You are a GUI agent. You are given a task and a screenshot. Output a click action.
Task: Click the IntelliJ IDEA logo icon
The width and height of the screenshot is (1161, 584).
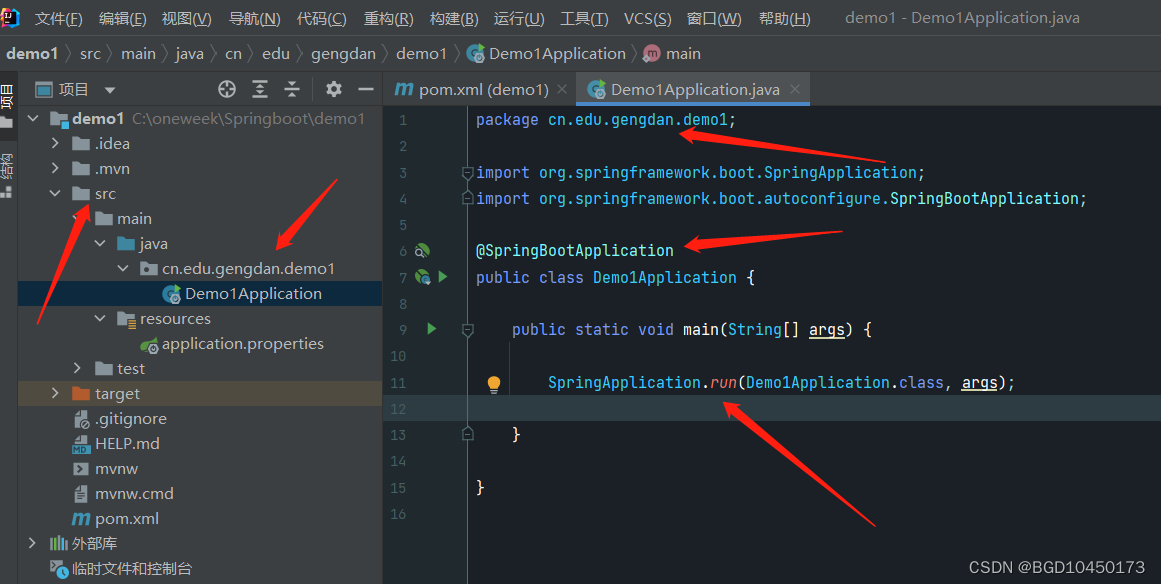[10, 18]
